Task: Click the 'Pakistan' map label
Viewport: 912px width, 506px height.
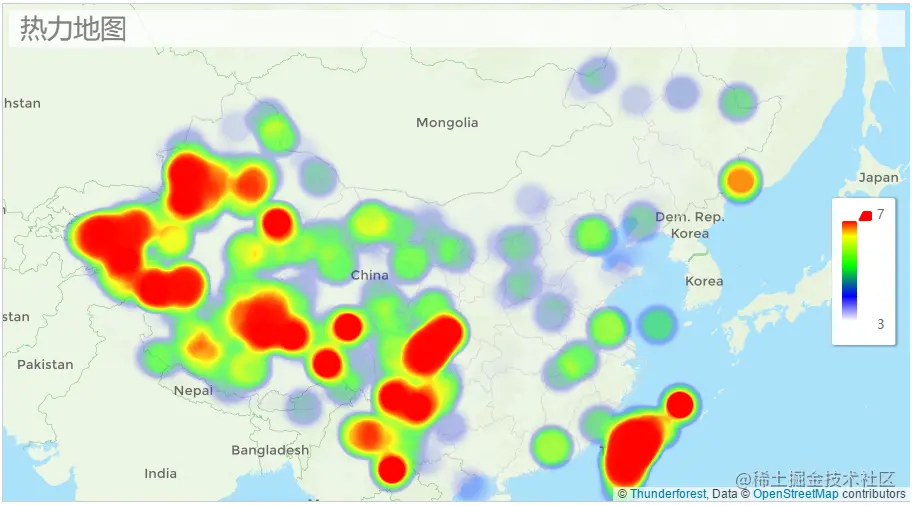Action: (45, 365)
